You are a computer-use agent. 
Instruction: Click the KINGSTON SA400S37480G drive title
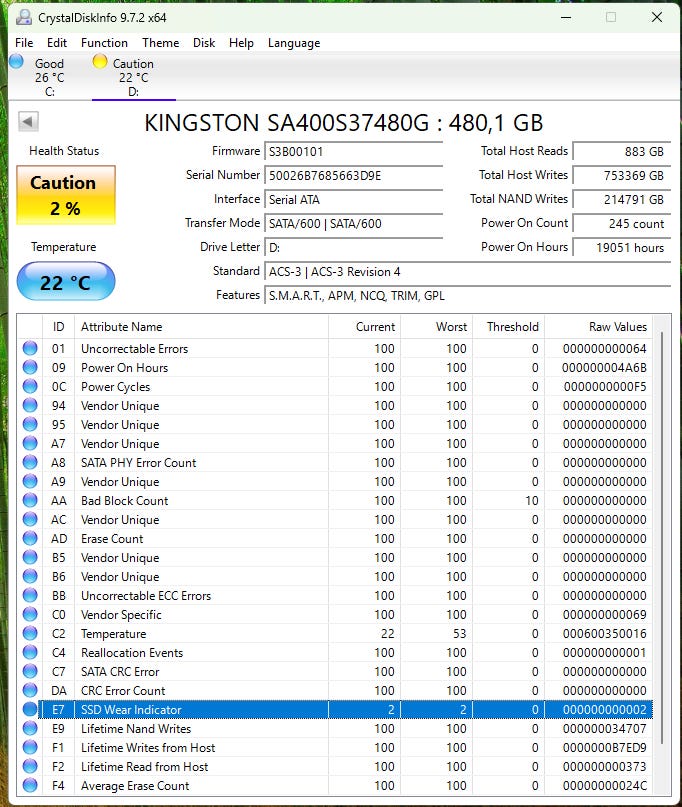coord(344,122)
